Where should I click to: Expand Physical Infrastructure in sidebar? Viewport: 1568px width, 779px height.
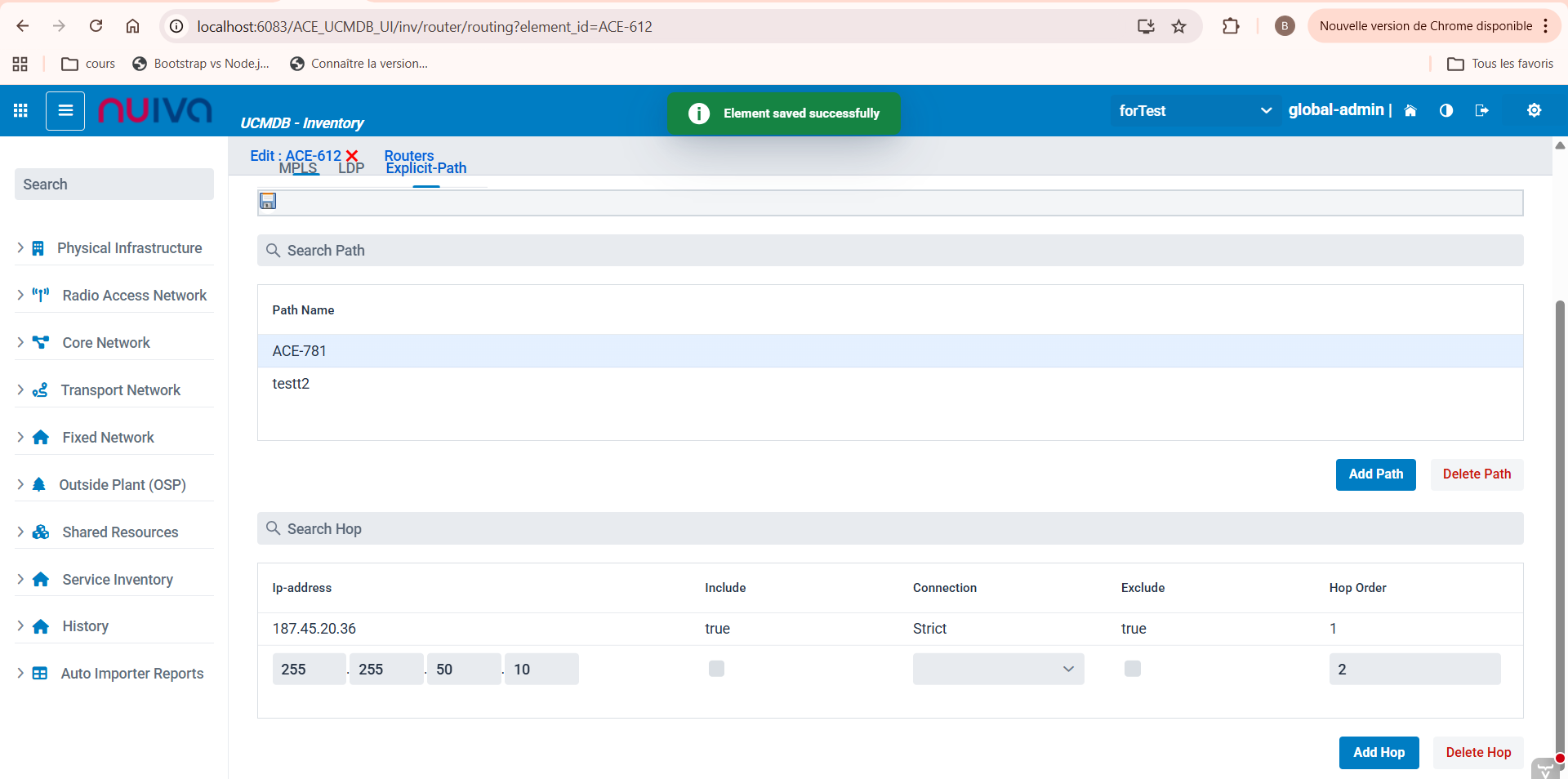click(x=129, y=248)
